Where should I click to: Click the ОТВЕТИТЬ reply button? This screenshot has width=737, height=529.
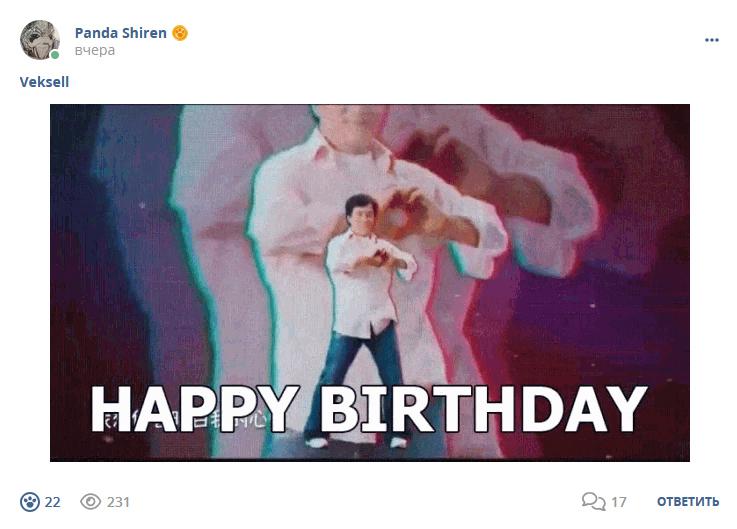click(x=688, y=502)
